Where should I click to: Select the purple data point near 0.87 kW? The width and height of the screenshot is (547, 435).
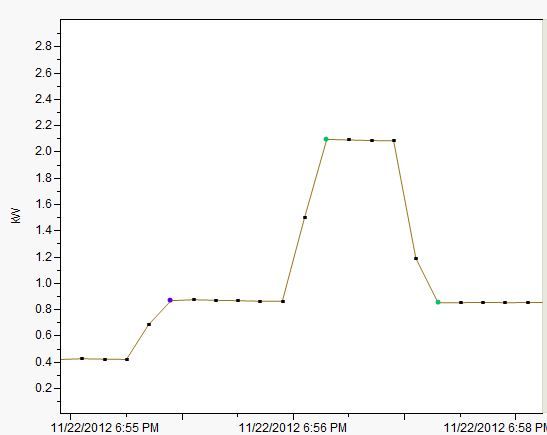(170, 300)
